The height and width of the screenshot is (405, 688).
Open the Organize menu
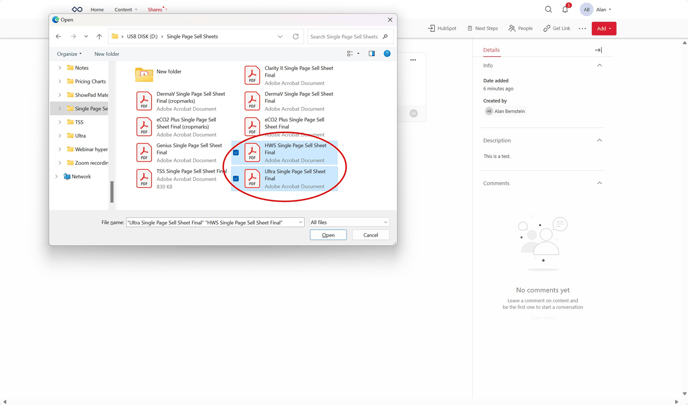(x=69, y=54)
